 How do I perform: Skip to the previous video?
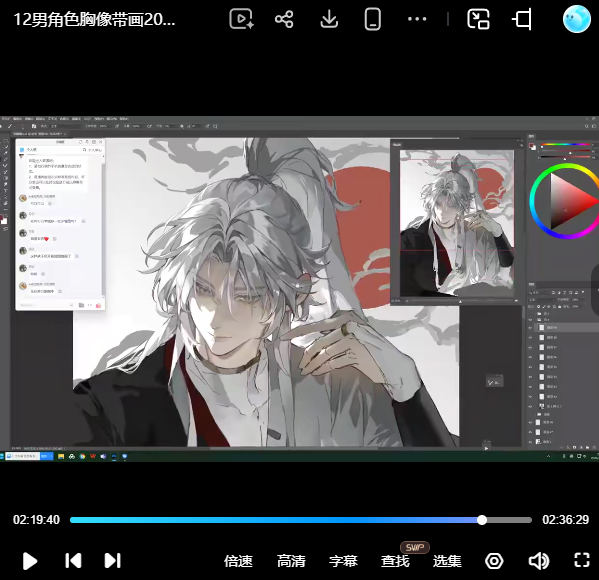73,561
